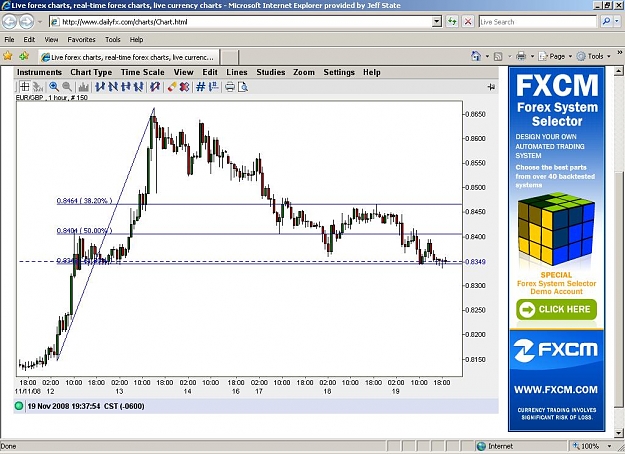Expand the zoom level 100% dropdown
The width and height of the screenshot is (625, 454).
click(x=609, y=446)
